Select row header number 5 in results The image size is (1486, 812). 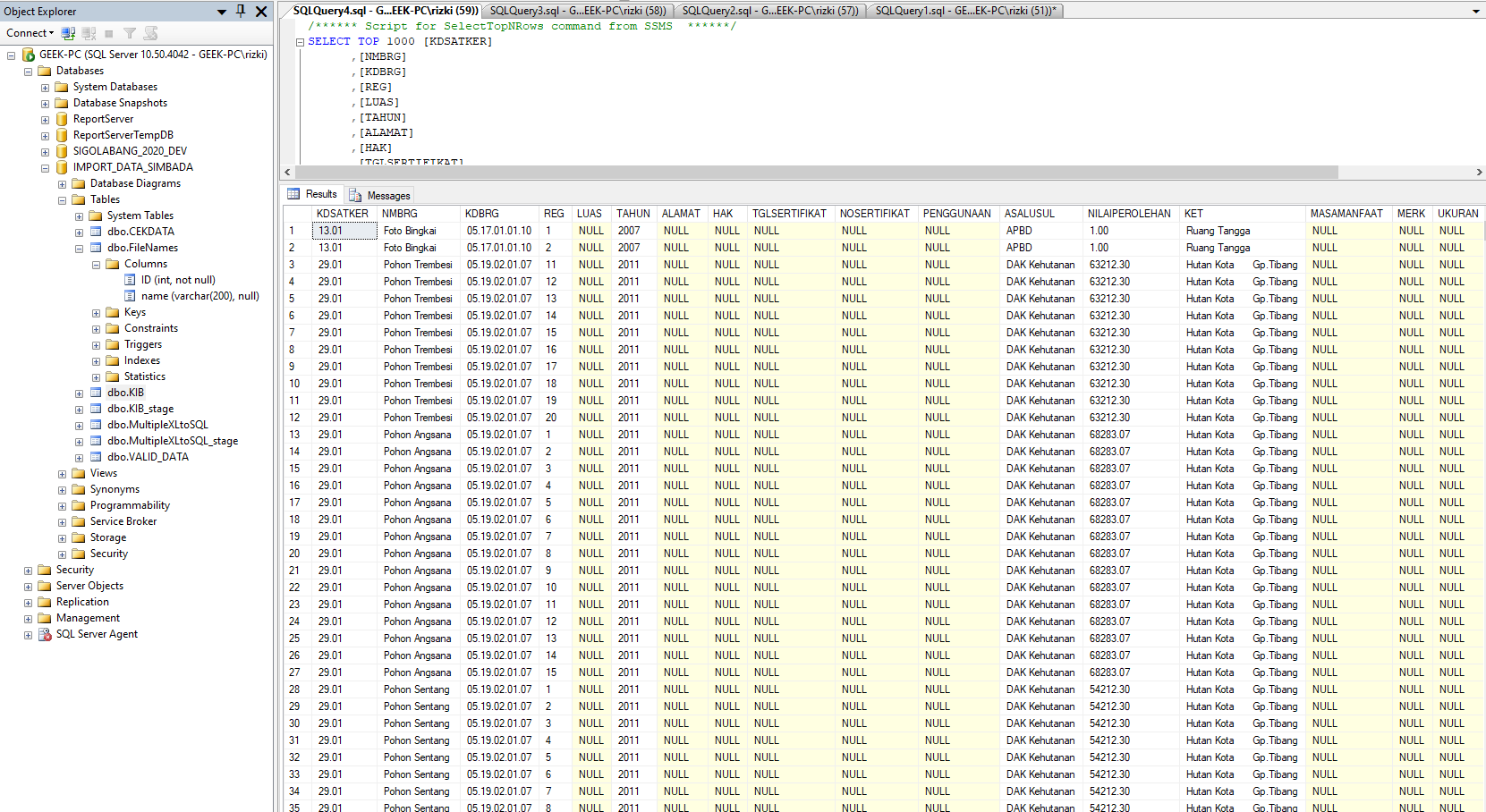tap(298, 299)
